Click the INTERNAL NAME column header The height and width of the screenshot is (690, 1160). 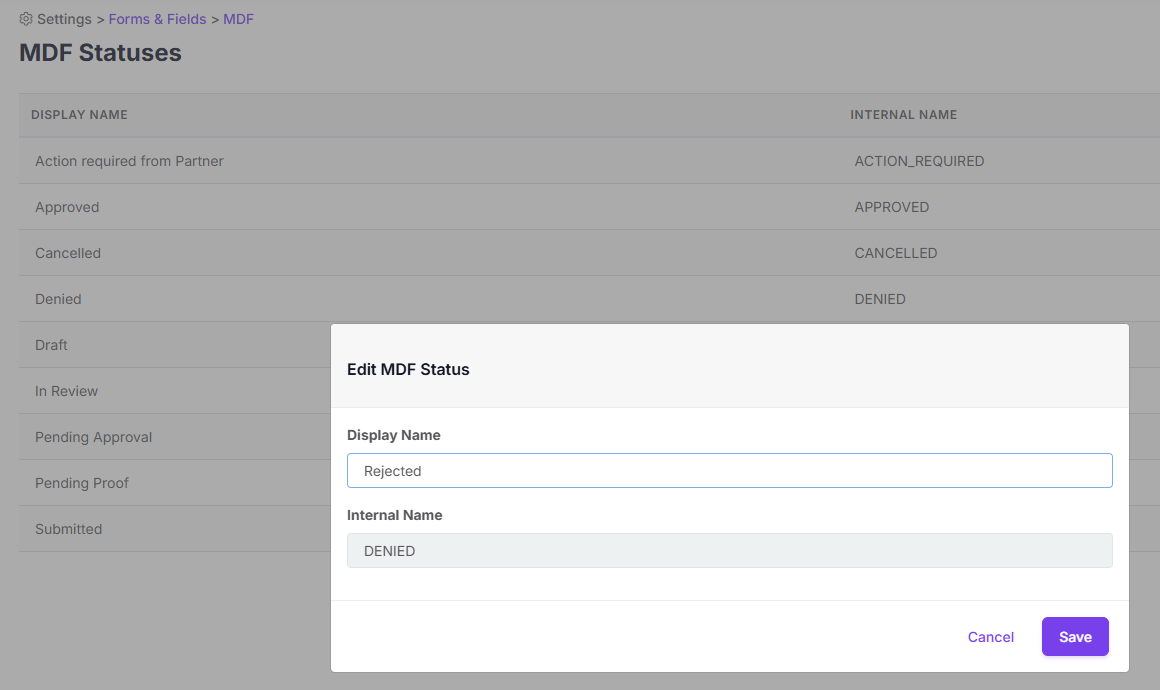(903, 115)
